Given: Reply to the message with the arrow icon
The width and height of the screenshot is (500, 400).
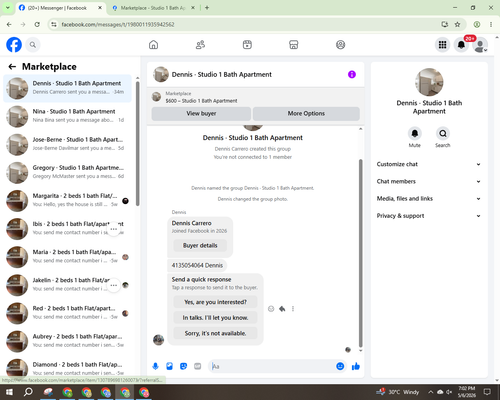Looking at the screenshot, I should [282, 309].
